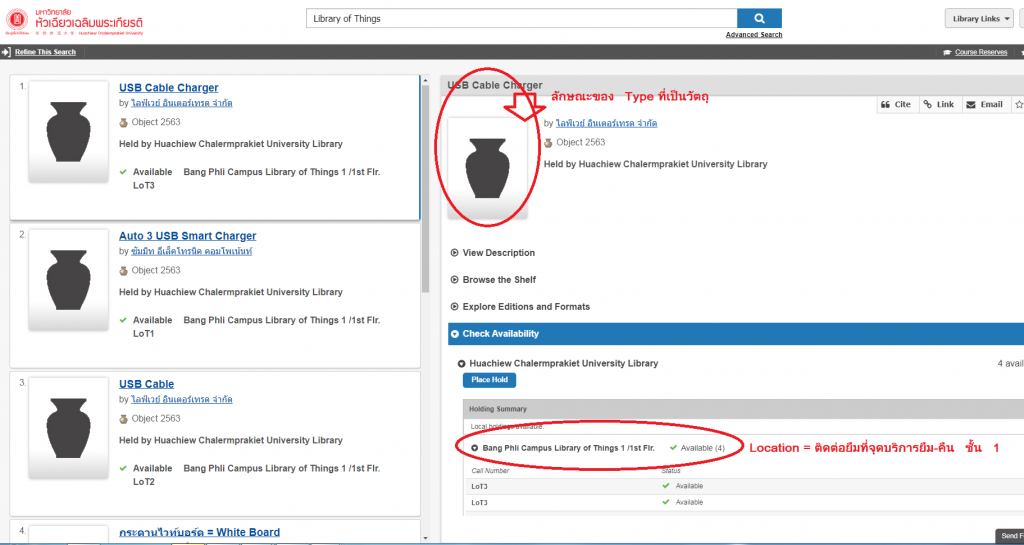Image resolution: width=1024 pixels, height=545 pixels.
Task: Click the Send Feedback button at bottom right
Action: [x=1010, y=536]
